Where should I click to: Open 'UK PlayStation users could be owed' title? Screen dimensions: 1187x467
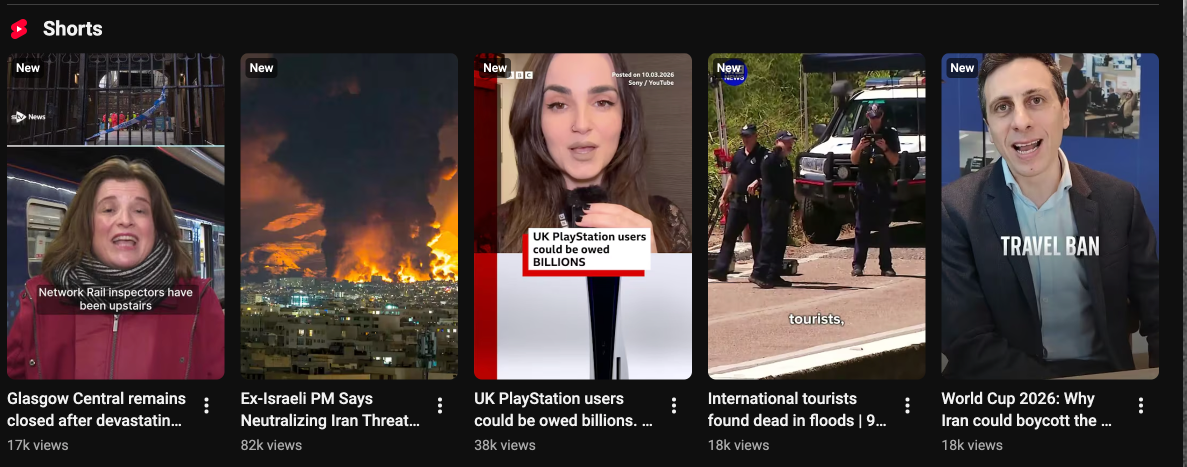pos(563,409)
